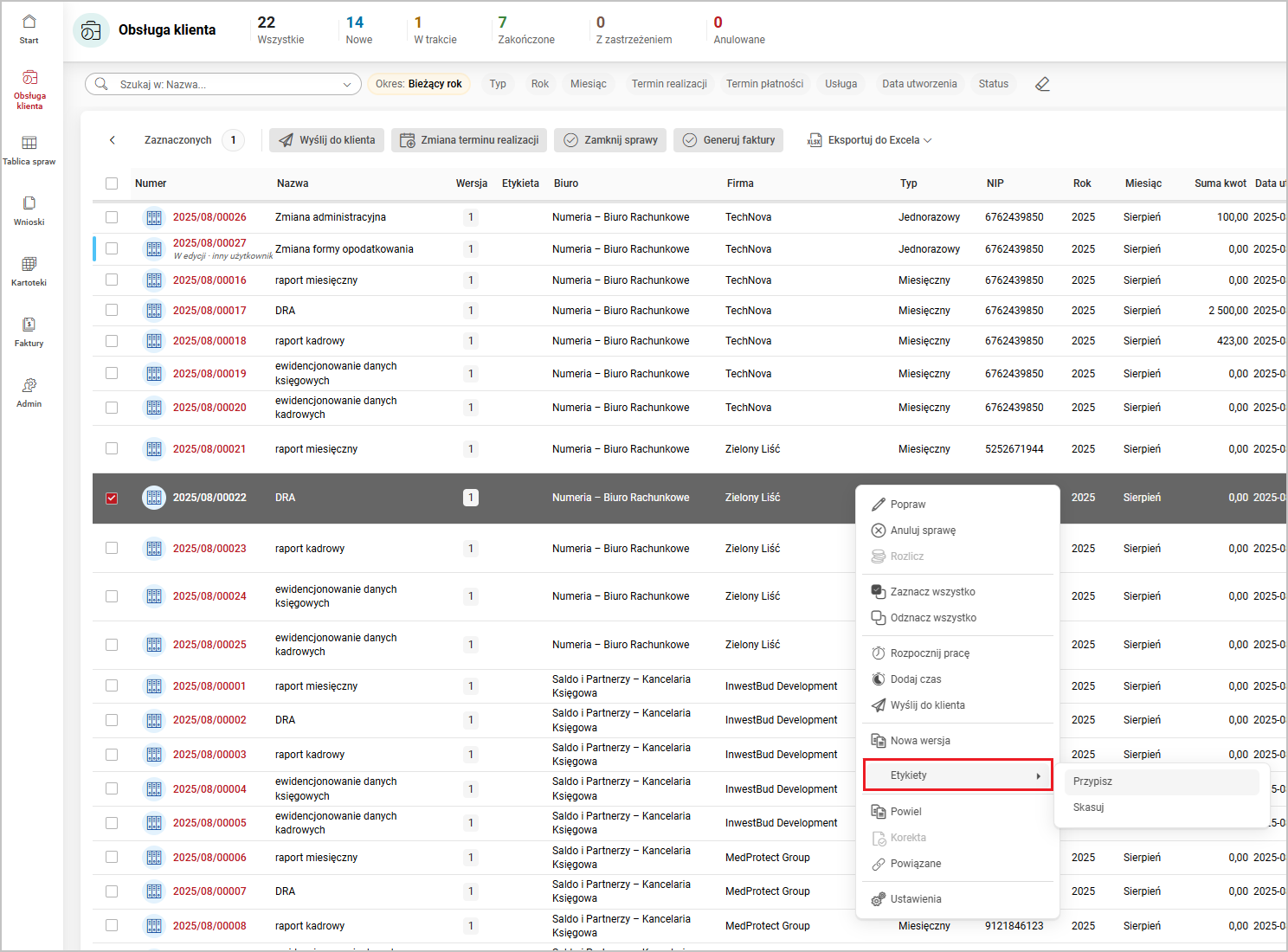Click the Generuj faktury button
Viewport: 1288px width, 952px height.
point(729,140)
